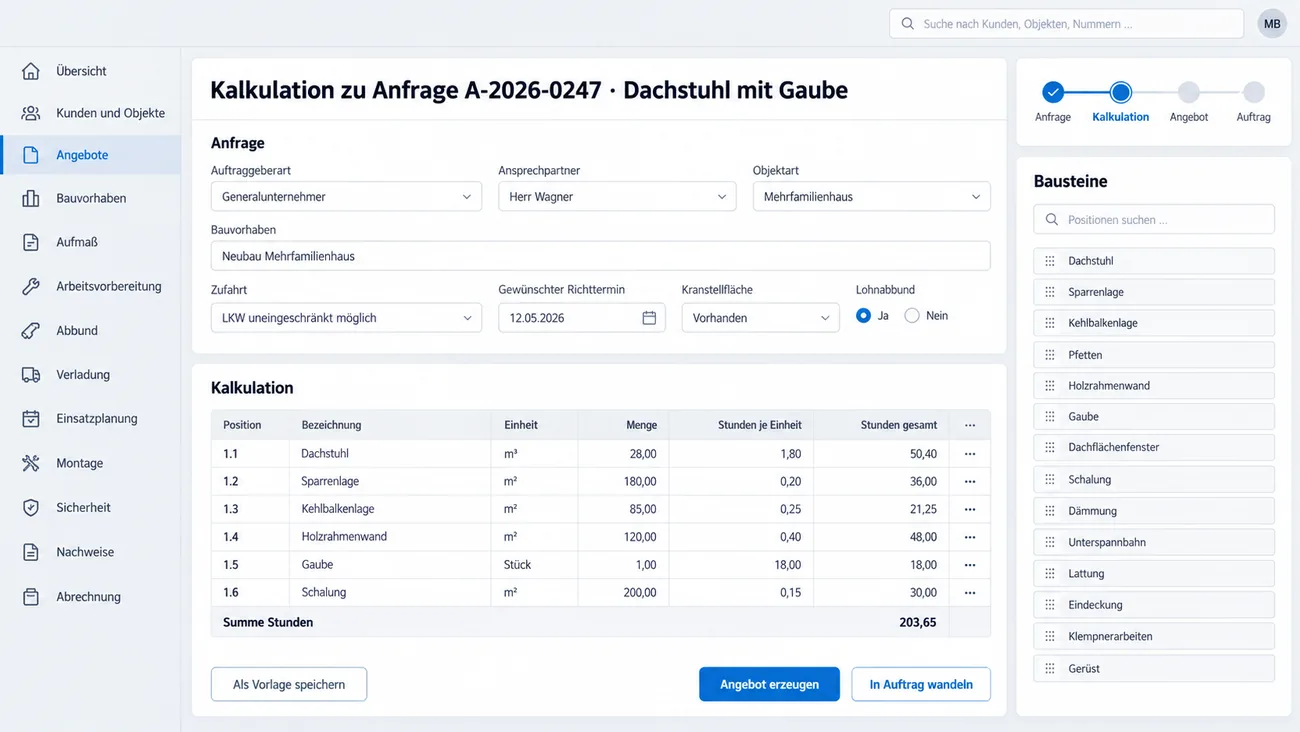Screen dimensions: 1300x732
Task: Click the Sicherheit shield icon
Action: pyautogui.click(x=31, y=508)
